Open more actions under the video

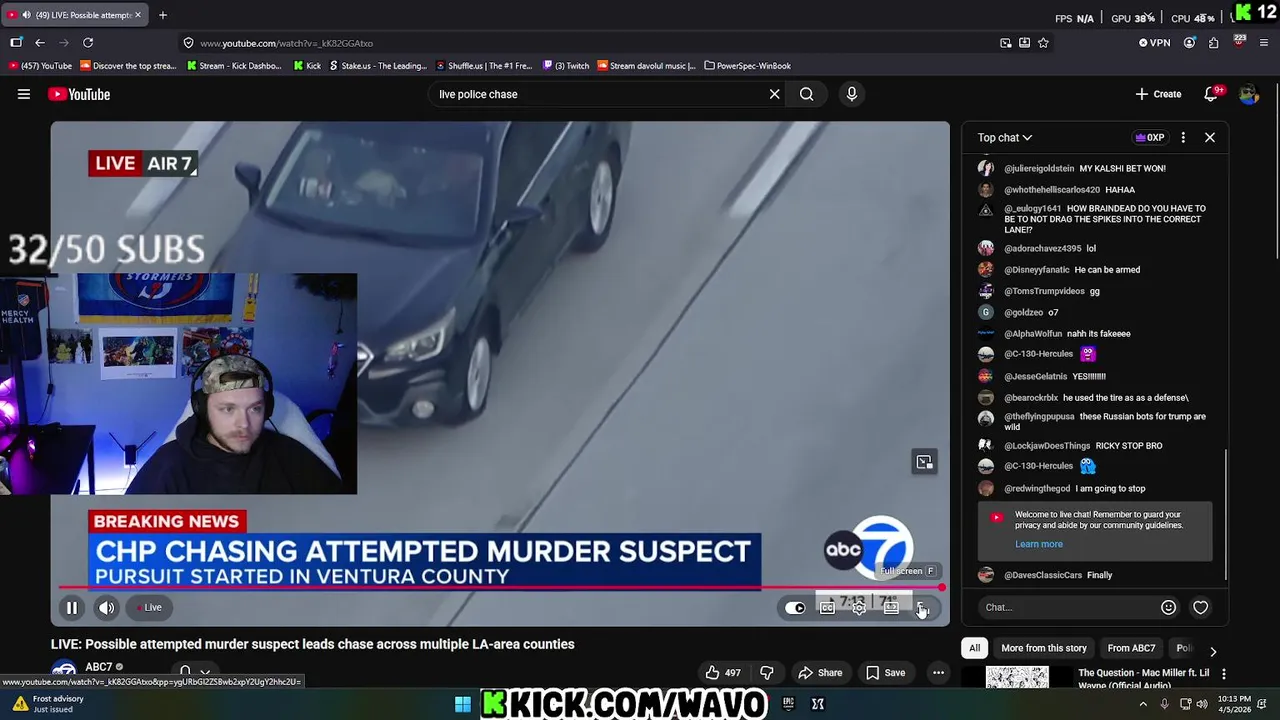tap(938, 673)
